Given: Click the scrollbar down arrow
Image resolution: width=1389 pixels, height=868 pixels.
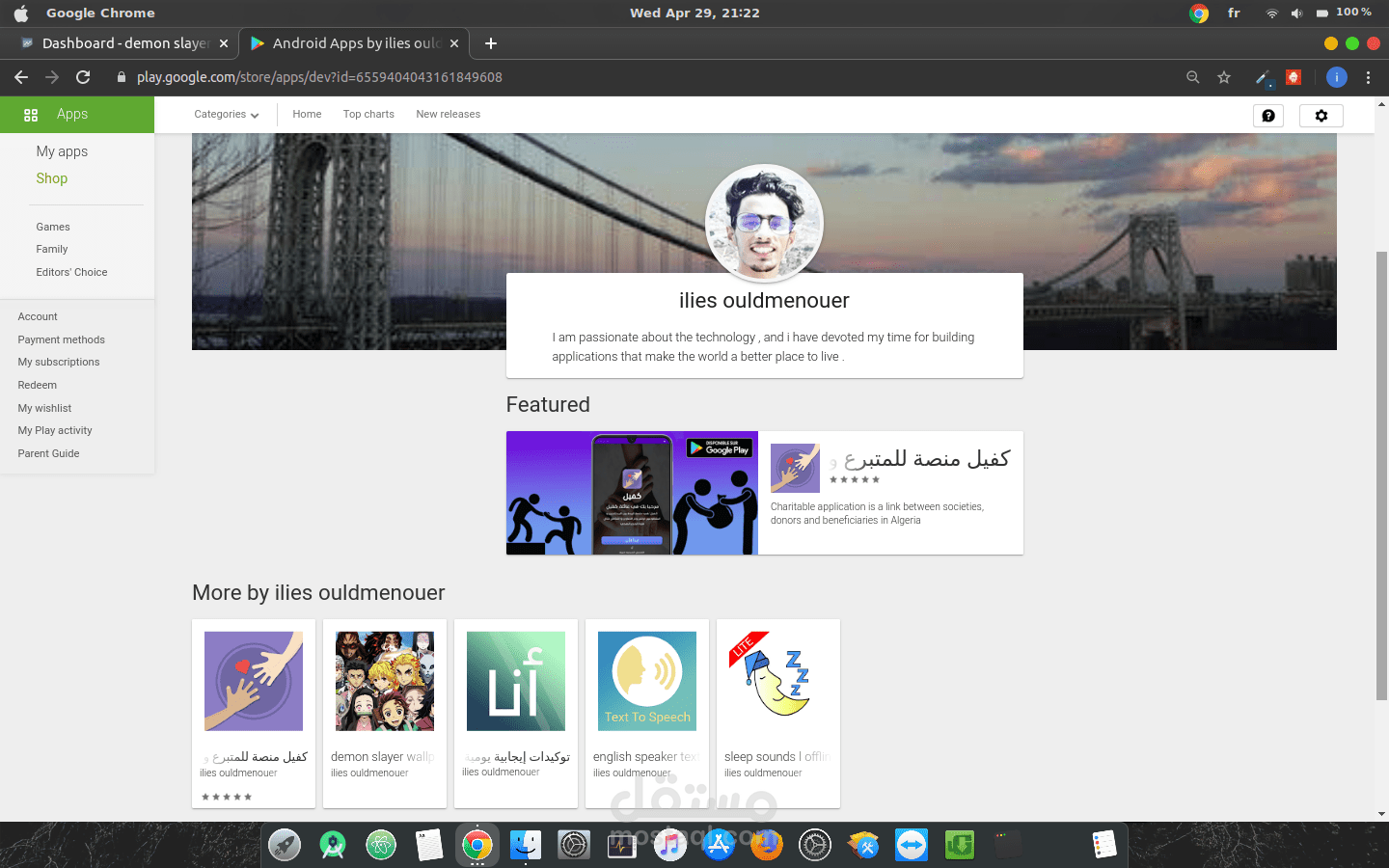Looking at the screenshot, I should tap(1382, 814).
